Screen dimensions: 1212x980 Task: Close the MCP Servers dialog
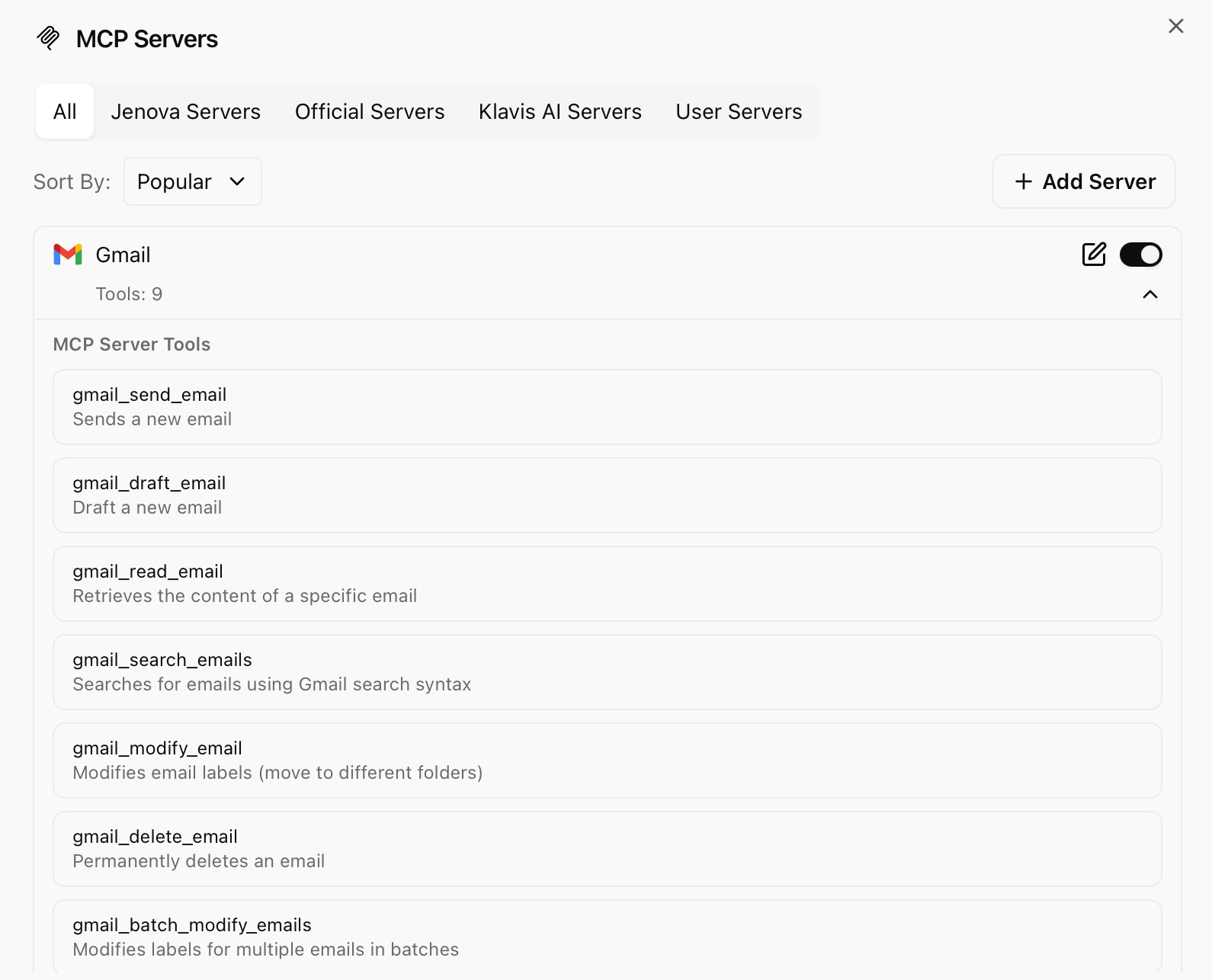pyautogui.click(x=1175, y=27)
